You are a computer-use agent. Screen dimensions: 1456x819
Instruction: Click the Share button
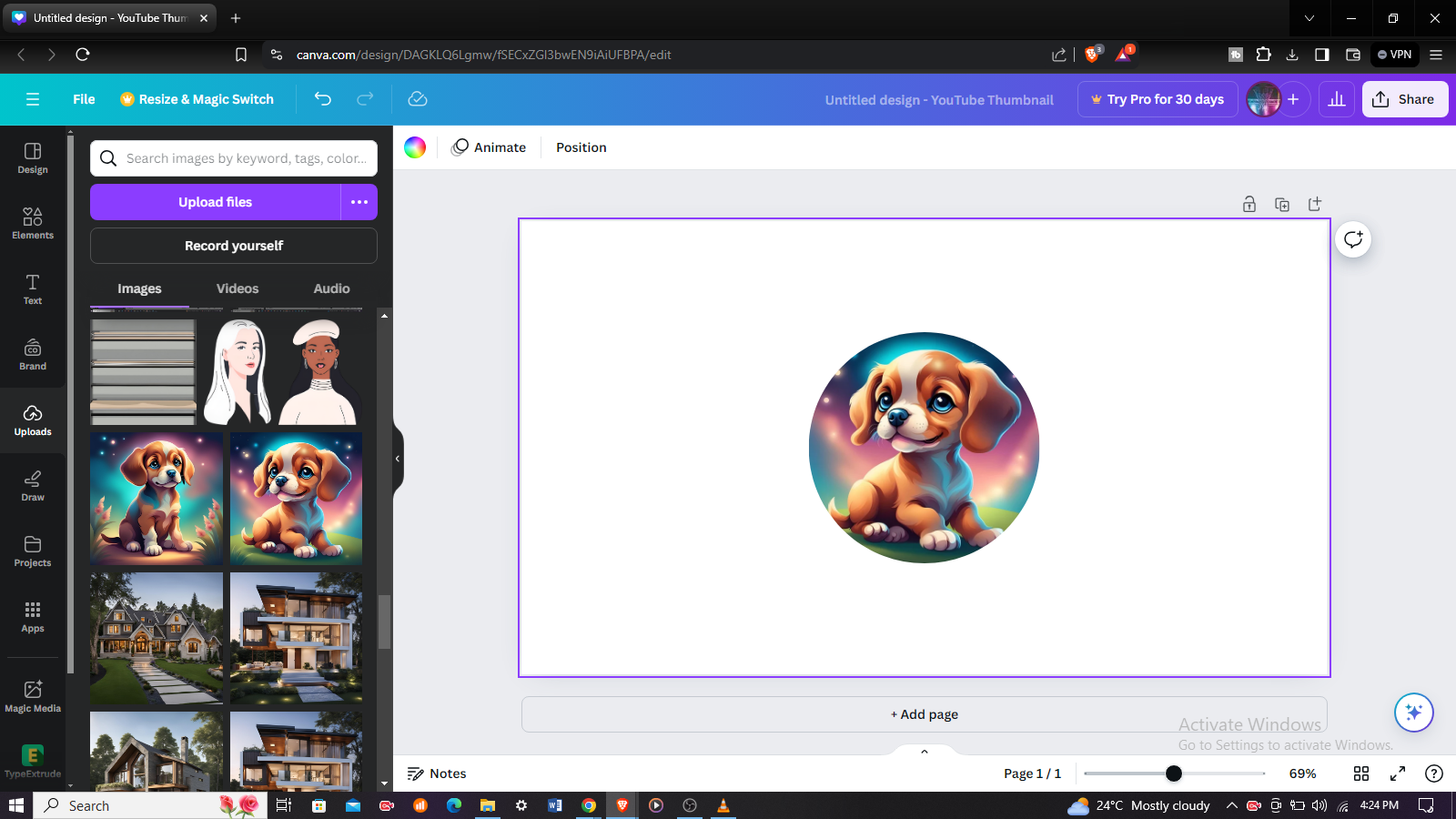[x=1405, y=99]
